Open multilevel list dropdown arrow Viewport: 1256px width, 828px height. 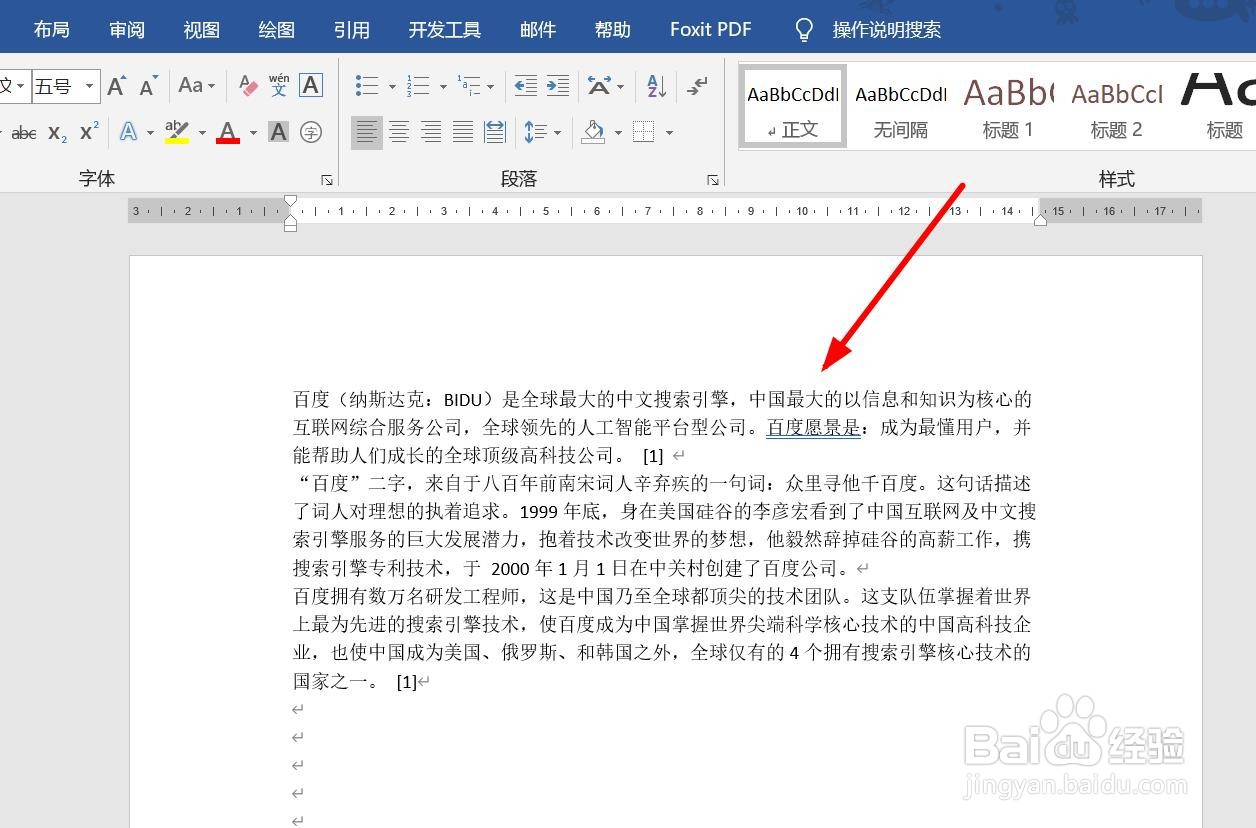coord(490,86)
